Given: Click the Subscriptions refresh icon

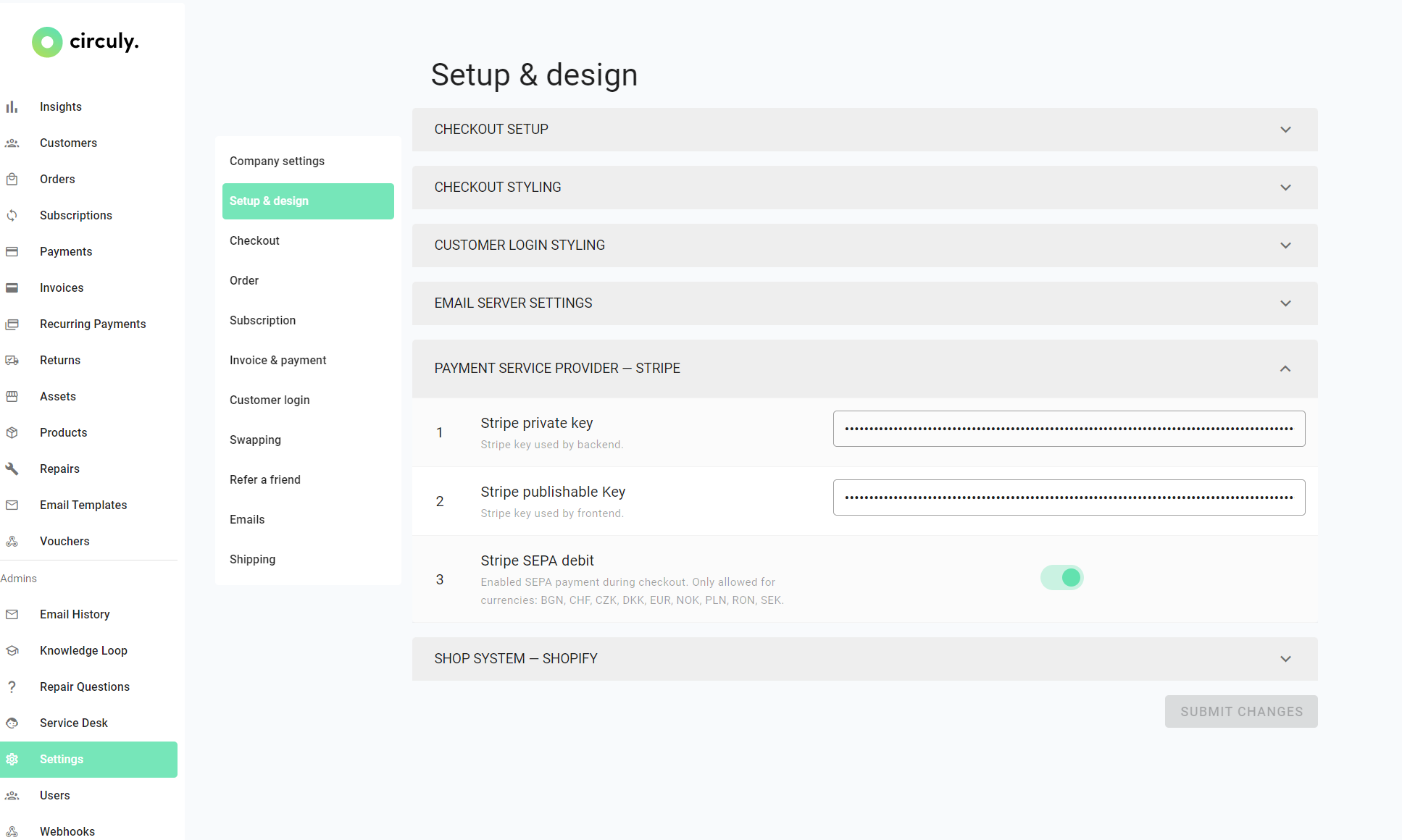Looking at the screenshot, I should (x=12, y=216).
